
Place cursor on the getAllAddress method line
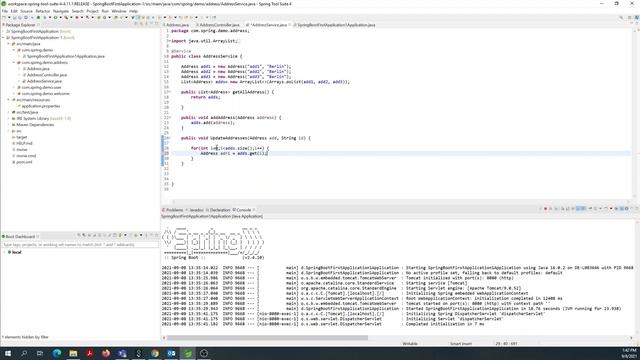[x=227, y=92]
